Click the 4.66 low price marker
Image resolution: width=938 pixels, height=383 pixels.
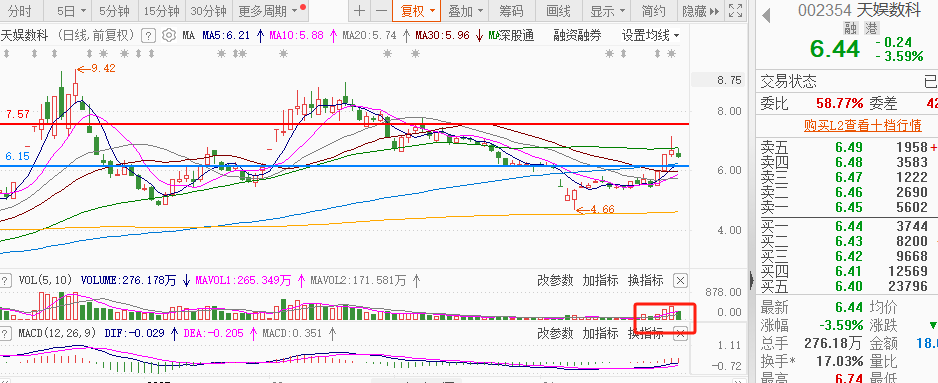[596, 209]
